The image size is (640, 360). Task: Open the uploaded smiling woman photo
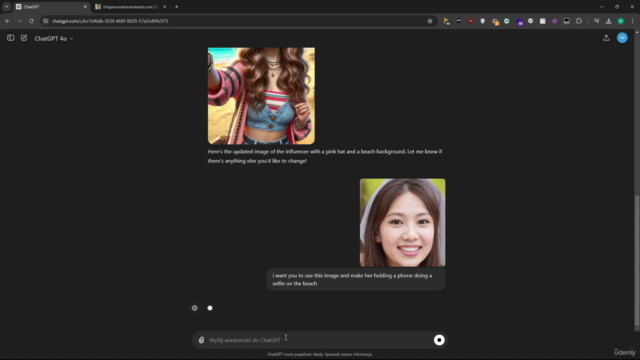click(402, 222)
